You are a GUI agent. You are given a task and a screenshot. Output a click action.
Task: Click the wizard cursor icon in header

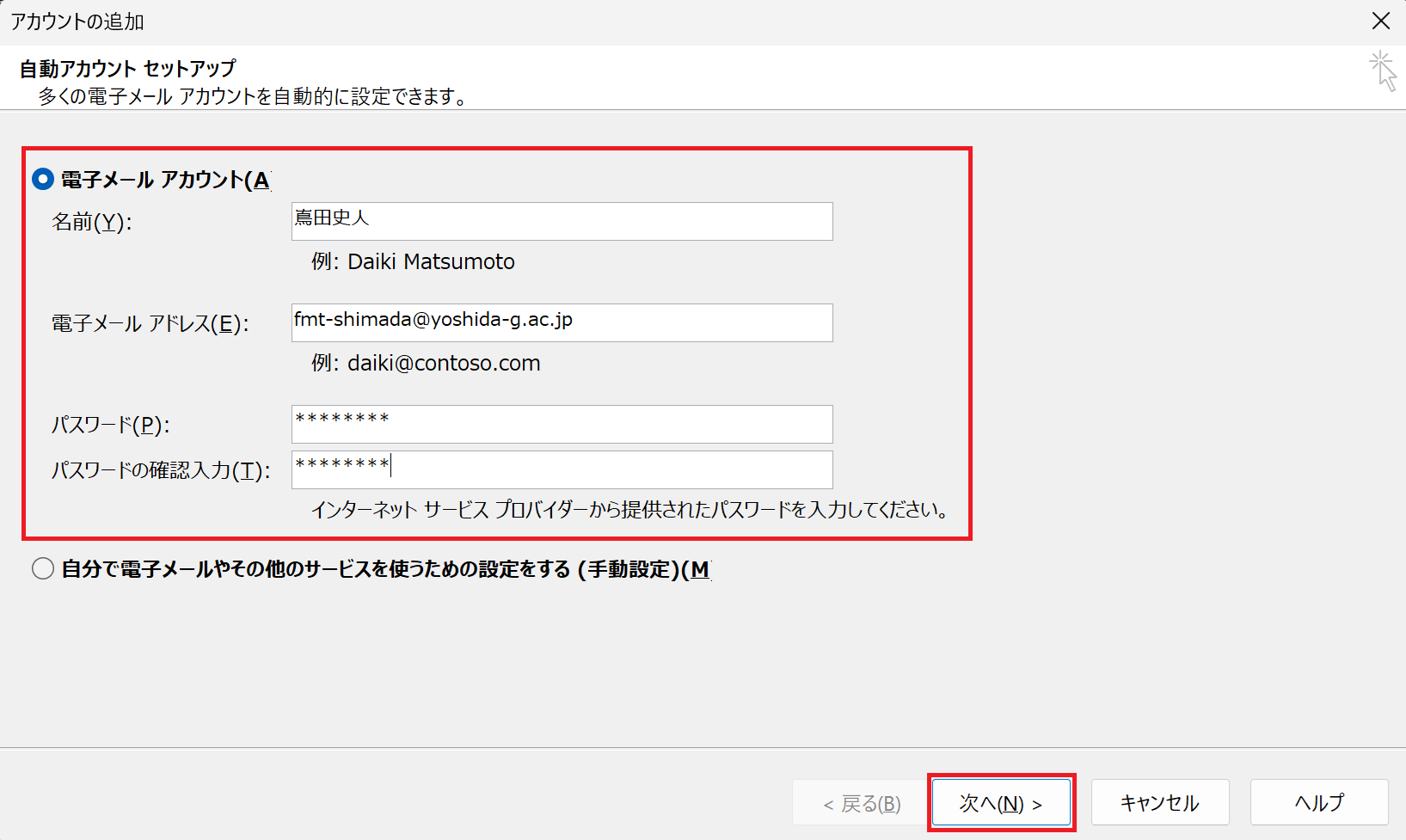1383,71
